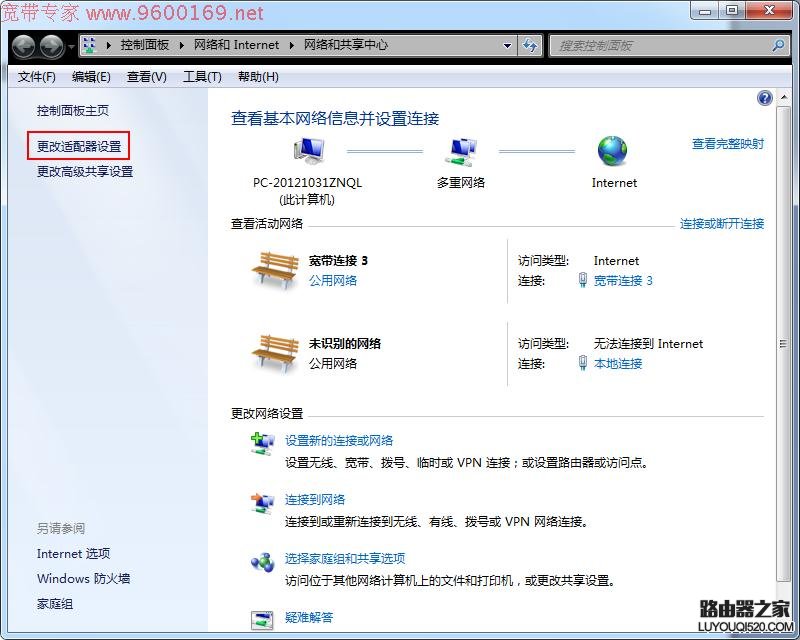
Task: Click the blue help question mark icon
Action: coord(763,97)
